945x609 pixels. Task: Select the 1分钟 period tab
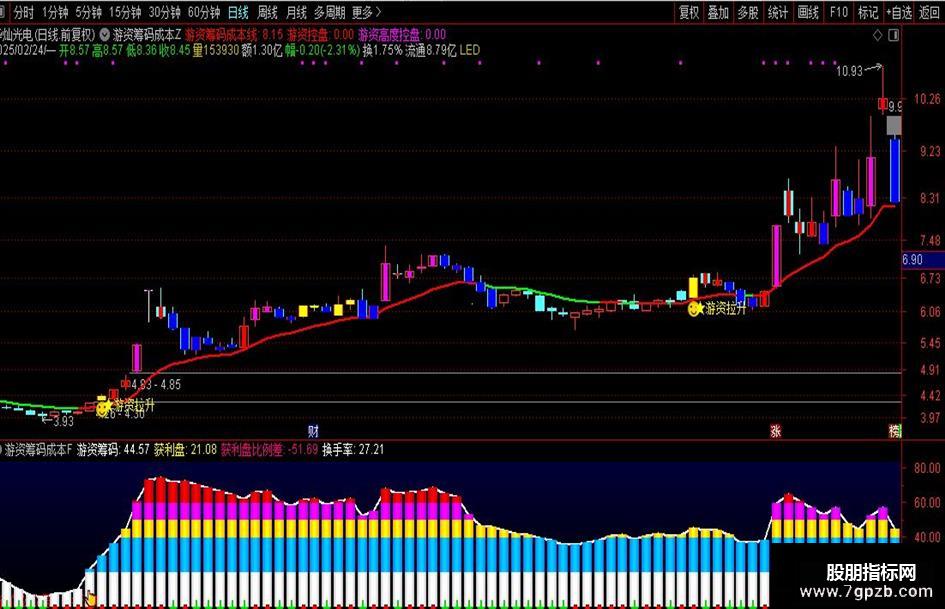55,12
